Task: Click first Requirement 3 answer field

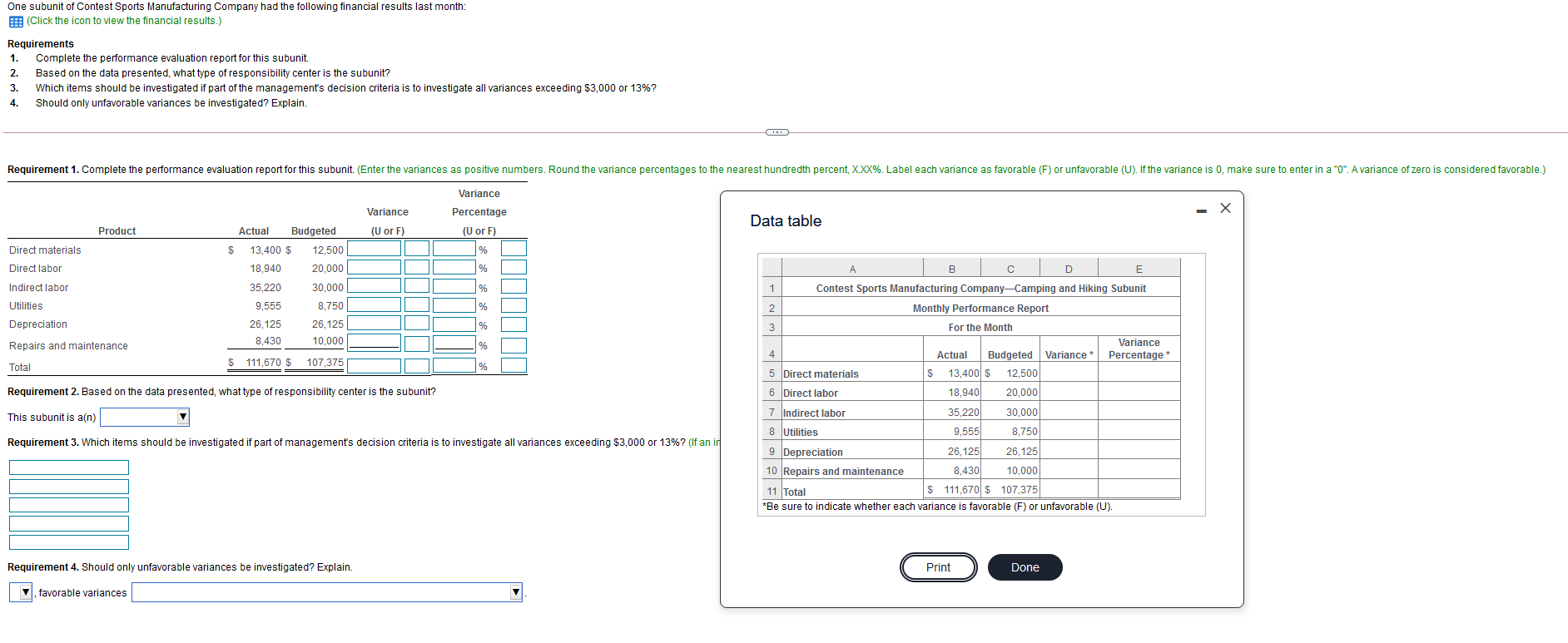Action: click(x=69, y=467)
